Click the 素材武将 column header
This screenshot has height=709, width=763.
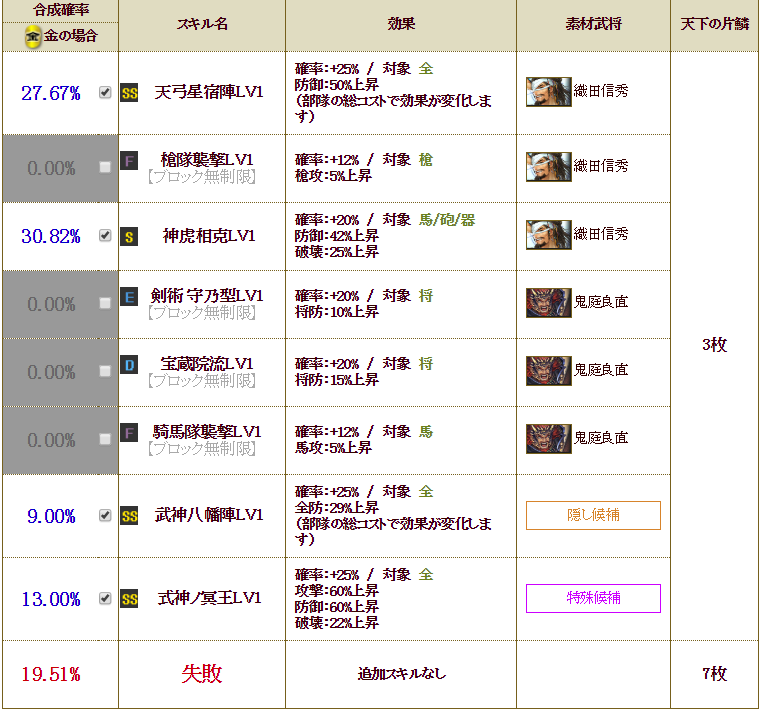pyautogui.click(x=593, y=24)
